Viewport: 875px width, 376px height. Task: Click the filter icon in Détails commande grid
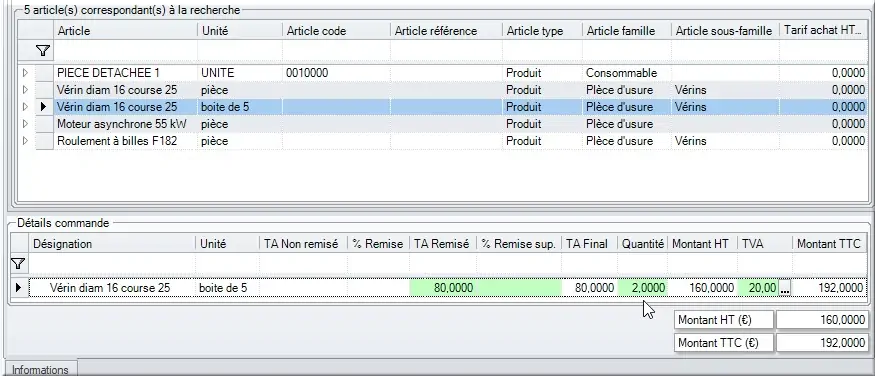coord(18,264)
